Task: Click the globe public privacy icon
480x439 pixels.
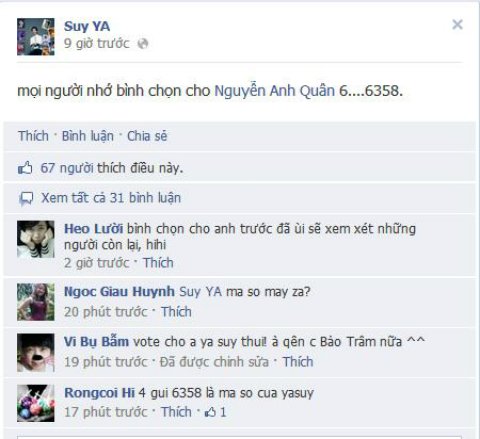Action: click(143, 44)
